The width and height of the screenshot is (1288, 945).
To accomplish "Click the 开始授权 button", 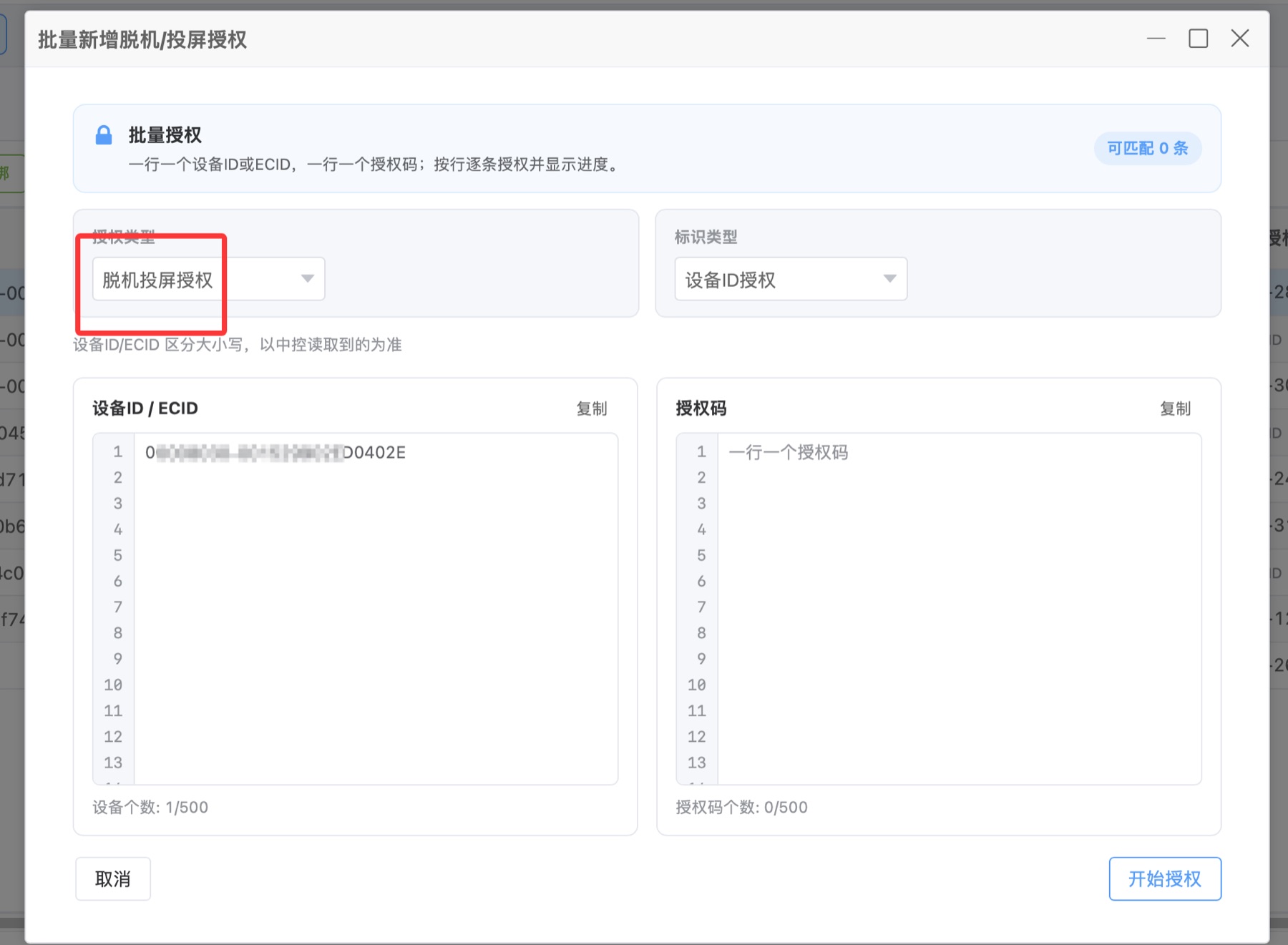I will (1165, 878).
